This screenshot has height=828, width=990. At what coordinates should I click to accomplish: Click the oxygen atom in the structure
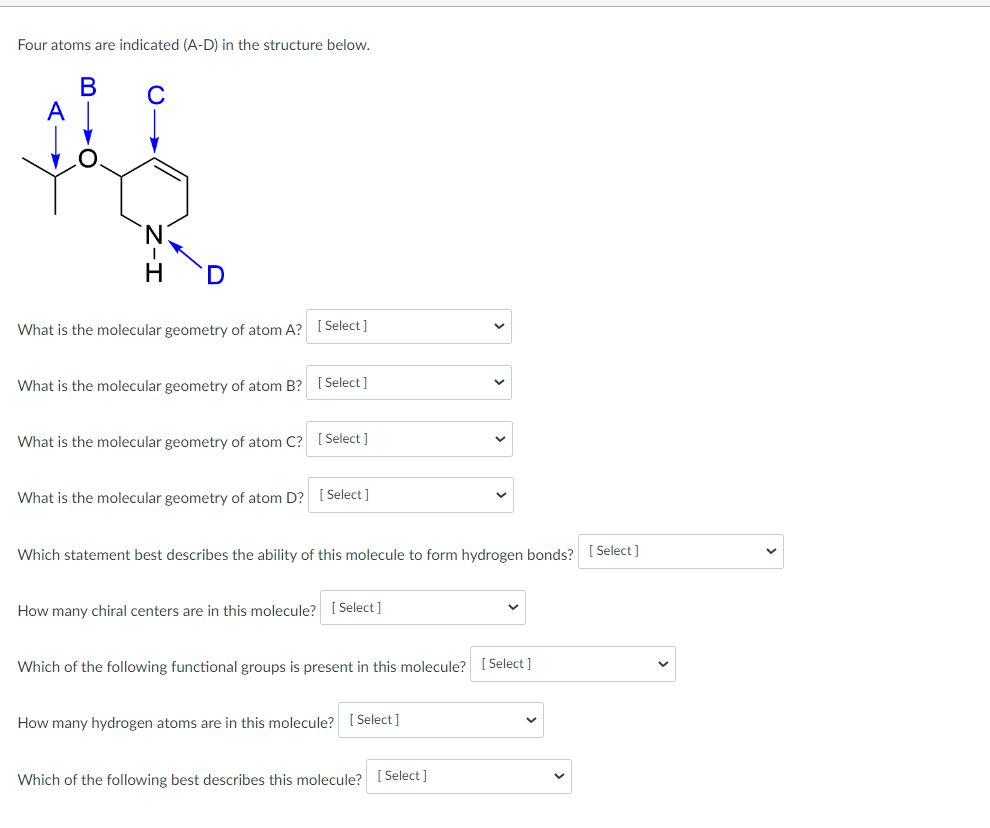(88, 157)
